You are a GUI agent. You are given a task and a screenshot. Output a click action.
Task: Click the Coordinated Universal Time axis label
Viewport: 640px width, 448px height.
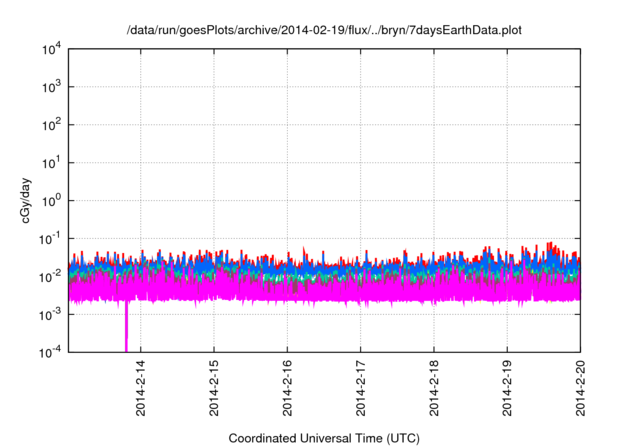tap(324, 438)
